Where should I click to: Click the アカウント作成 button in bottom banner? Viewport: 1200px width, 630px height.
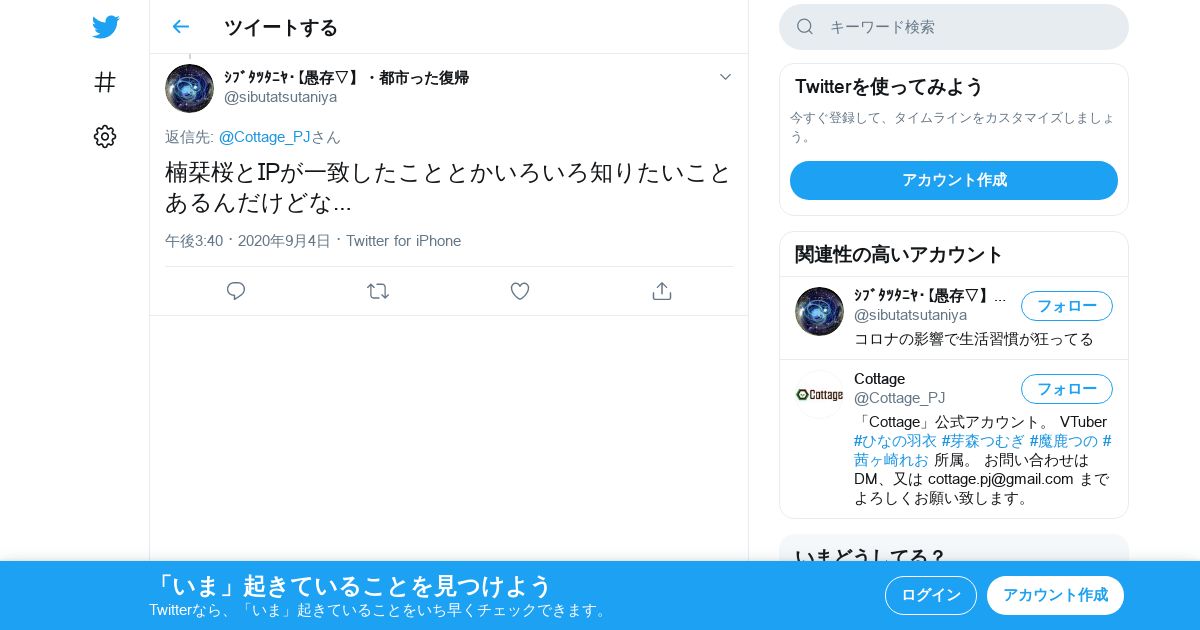click(x=1055, y=595)
